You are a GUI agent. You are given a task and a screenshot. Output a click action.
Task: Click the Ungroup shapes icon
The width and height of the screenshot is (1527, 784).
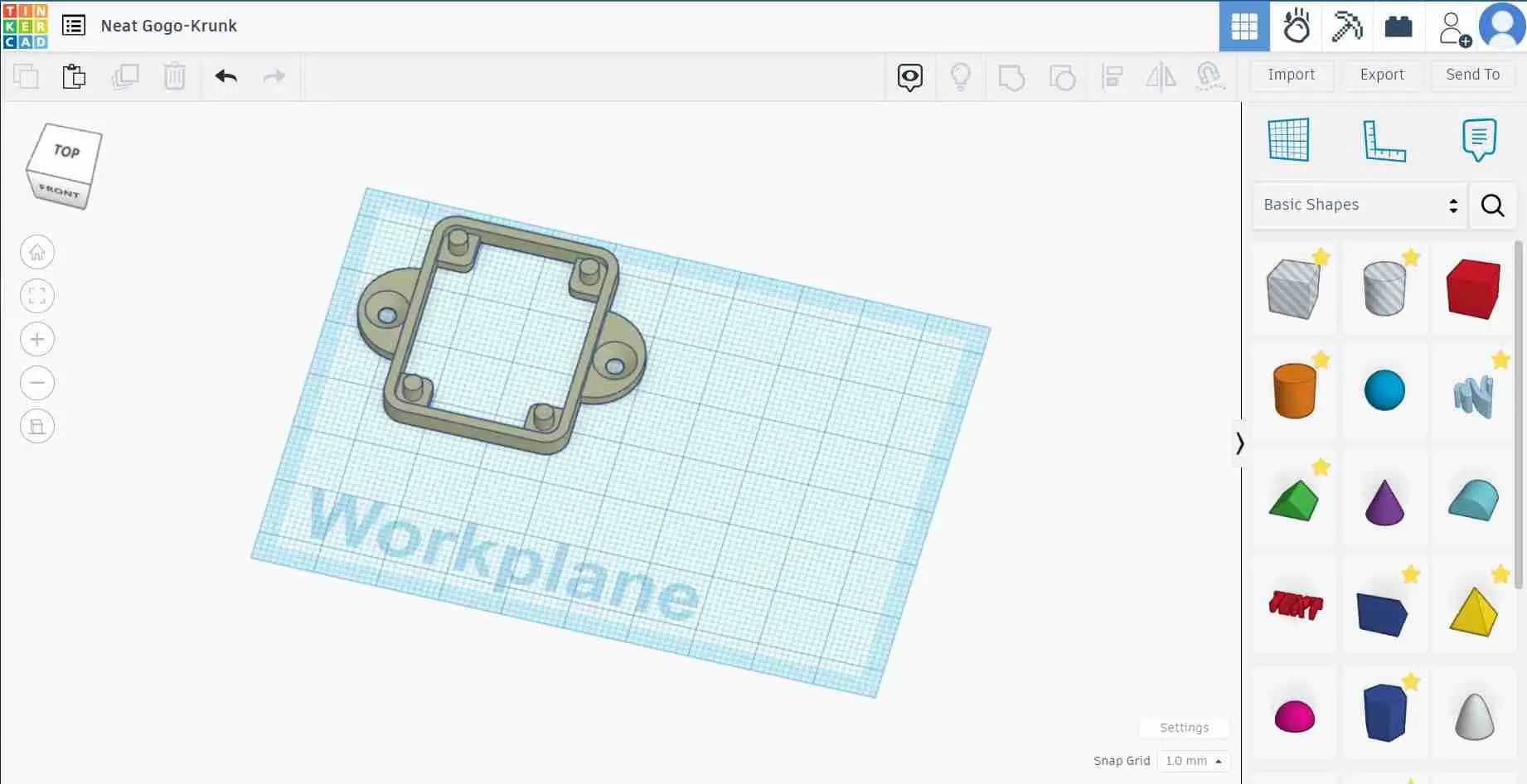(x=1062, y=77)
